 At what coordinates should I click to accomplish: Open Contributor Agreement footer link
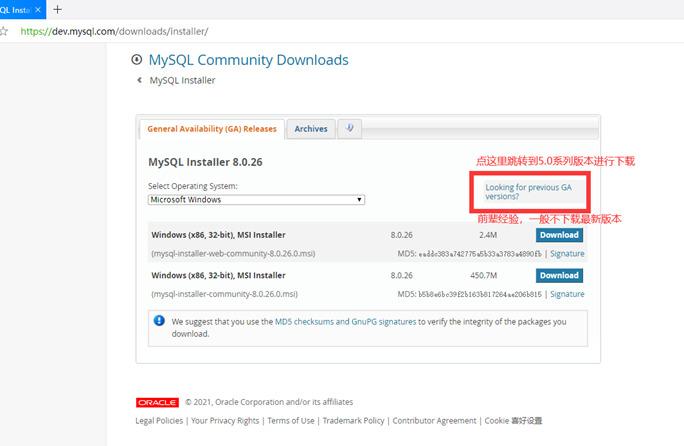(x=434, y=421)
